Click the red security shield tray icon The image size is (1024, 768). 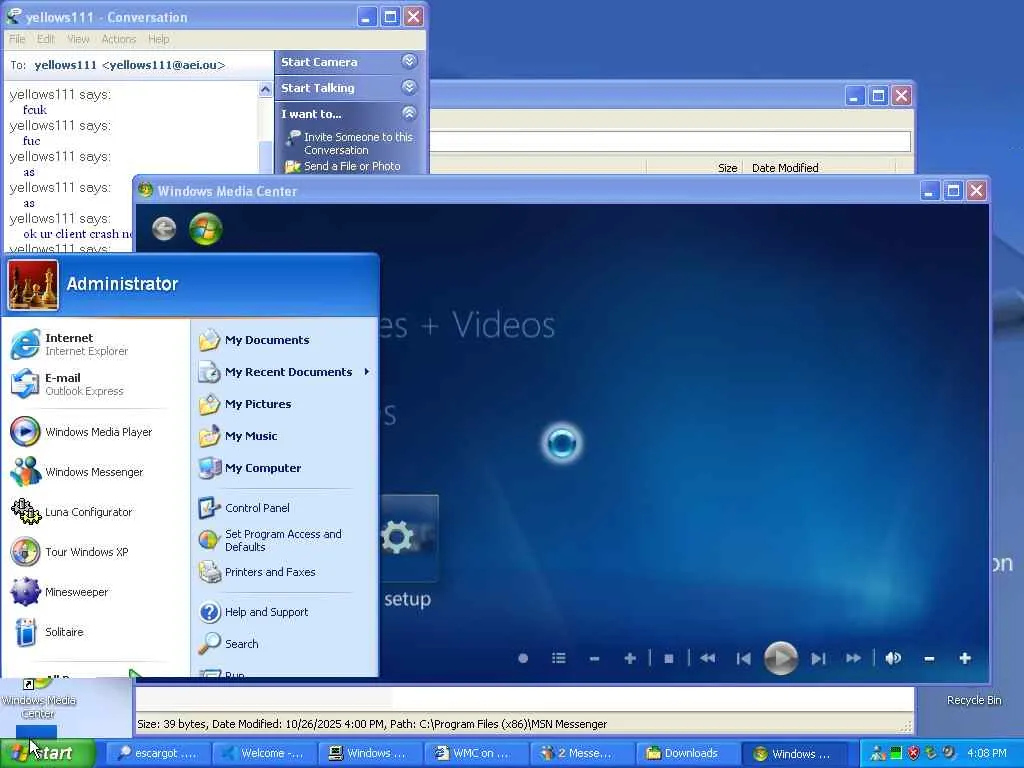click(x=913, y=753)
